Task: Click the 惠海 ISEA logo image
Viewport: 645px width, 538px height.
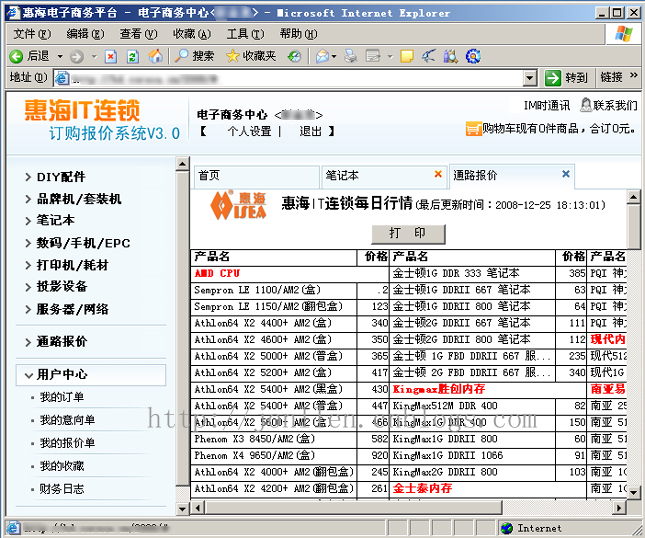Action: tap(238, 204)
